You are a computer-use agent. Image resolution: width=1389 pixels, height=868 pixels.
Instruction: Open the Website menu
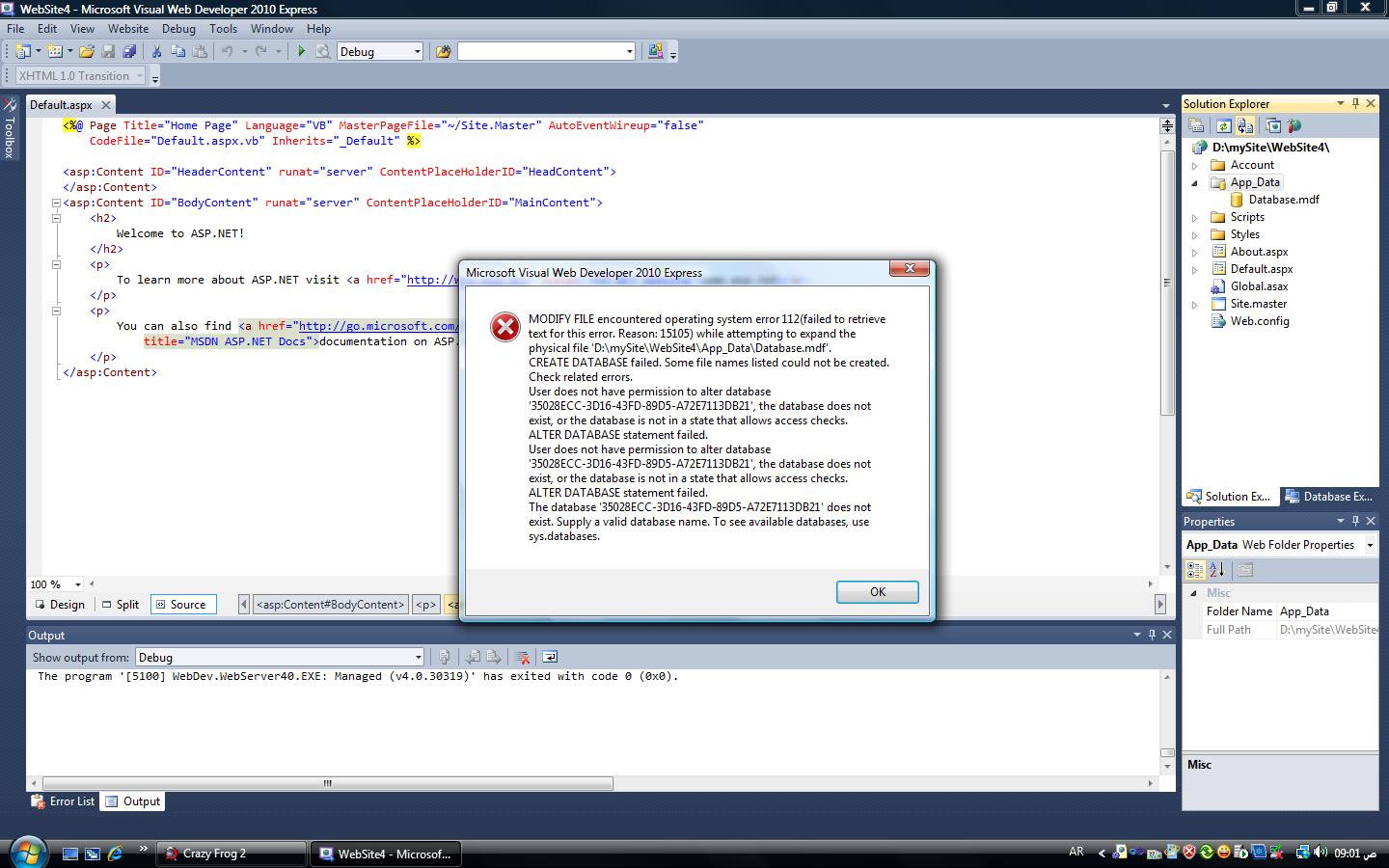point(128,29)
